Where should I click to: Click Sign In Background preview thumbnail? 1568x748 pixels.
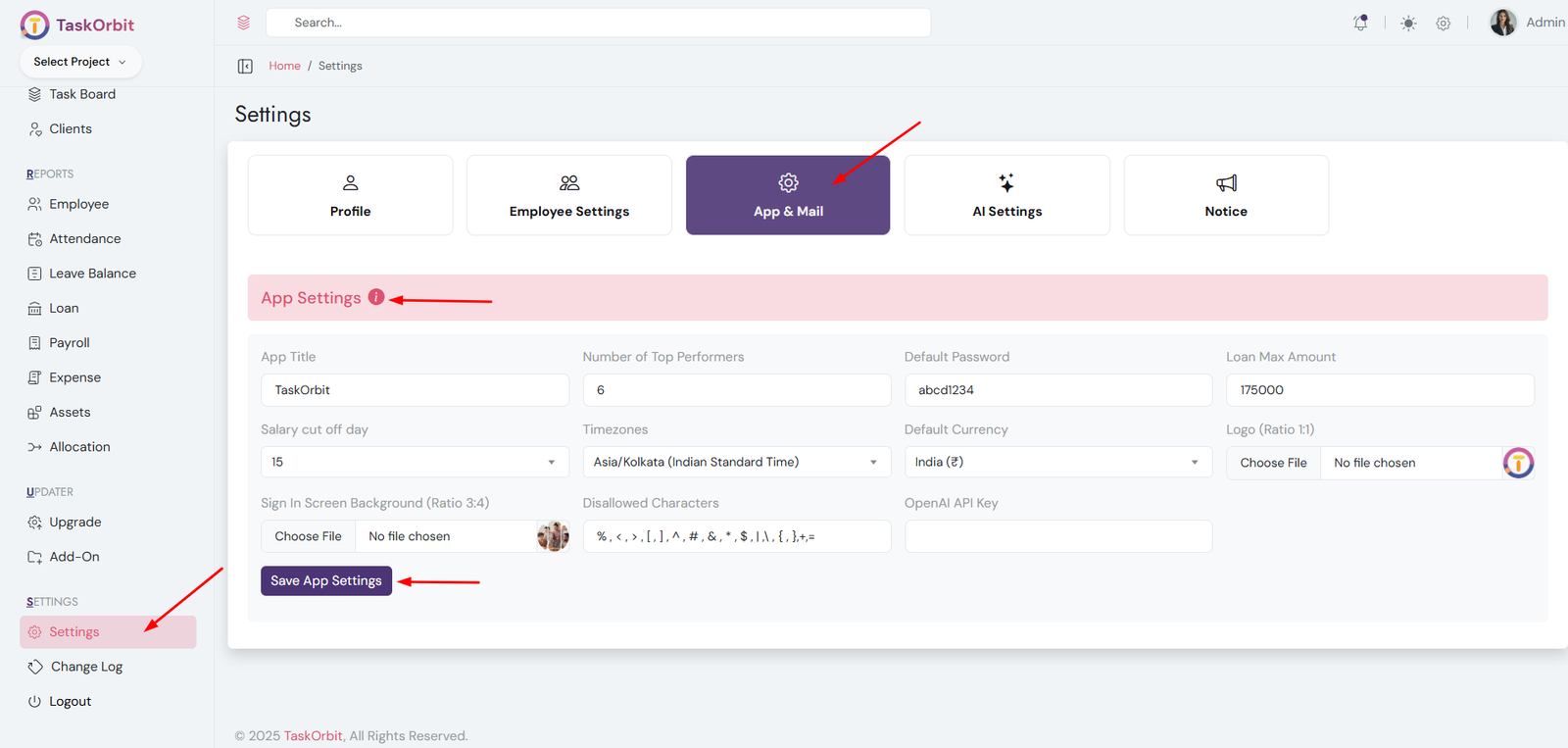553,536
